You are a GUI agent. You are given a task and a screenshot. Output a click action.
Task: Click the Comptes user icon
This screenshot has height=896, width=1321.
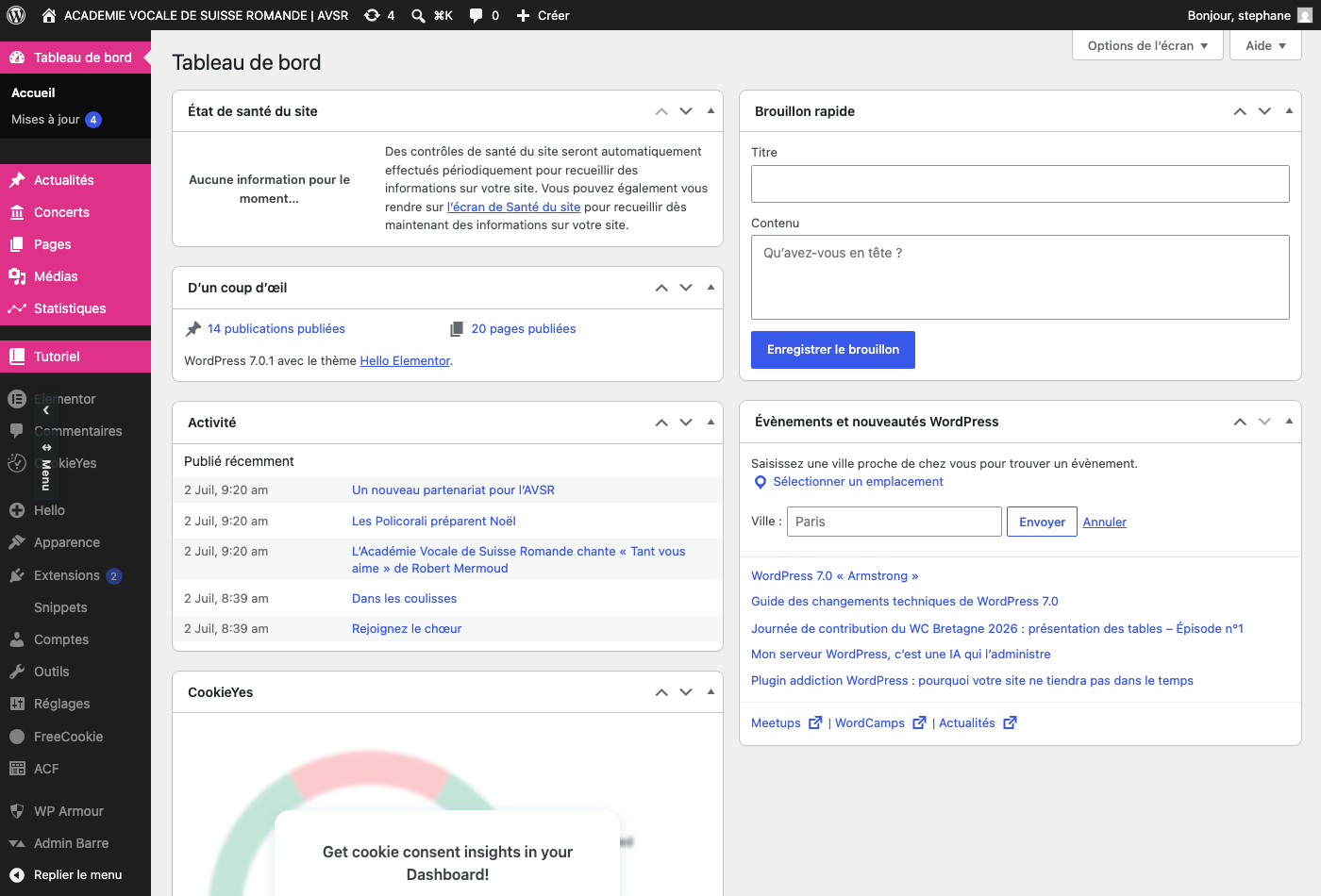tap(17, 639)
